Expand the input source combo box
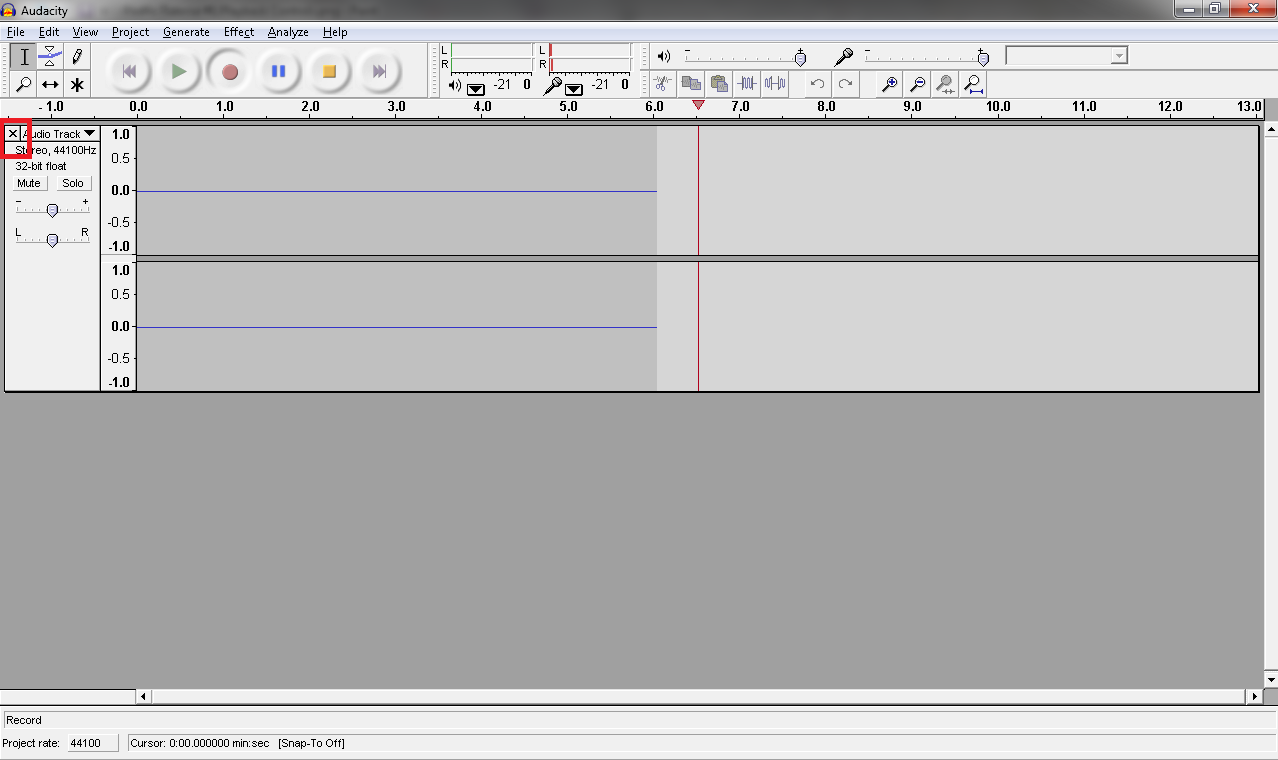Screen dimensions: 1278x760 1119,56
